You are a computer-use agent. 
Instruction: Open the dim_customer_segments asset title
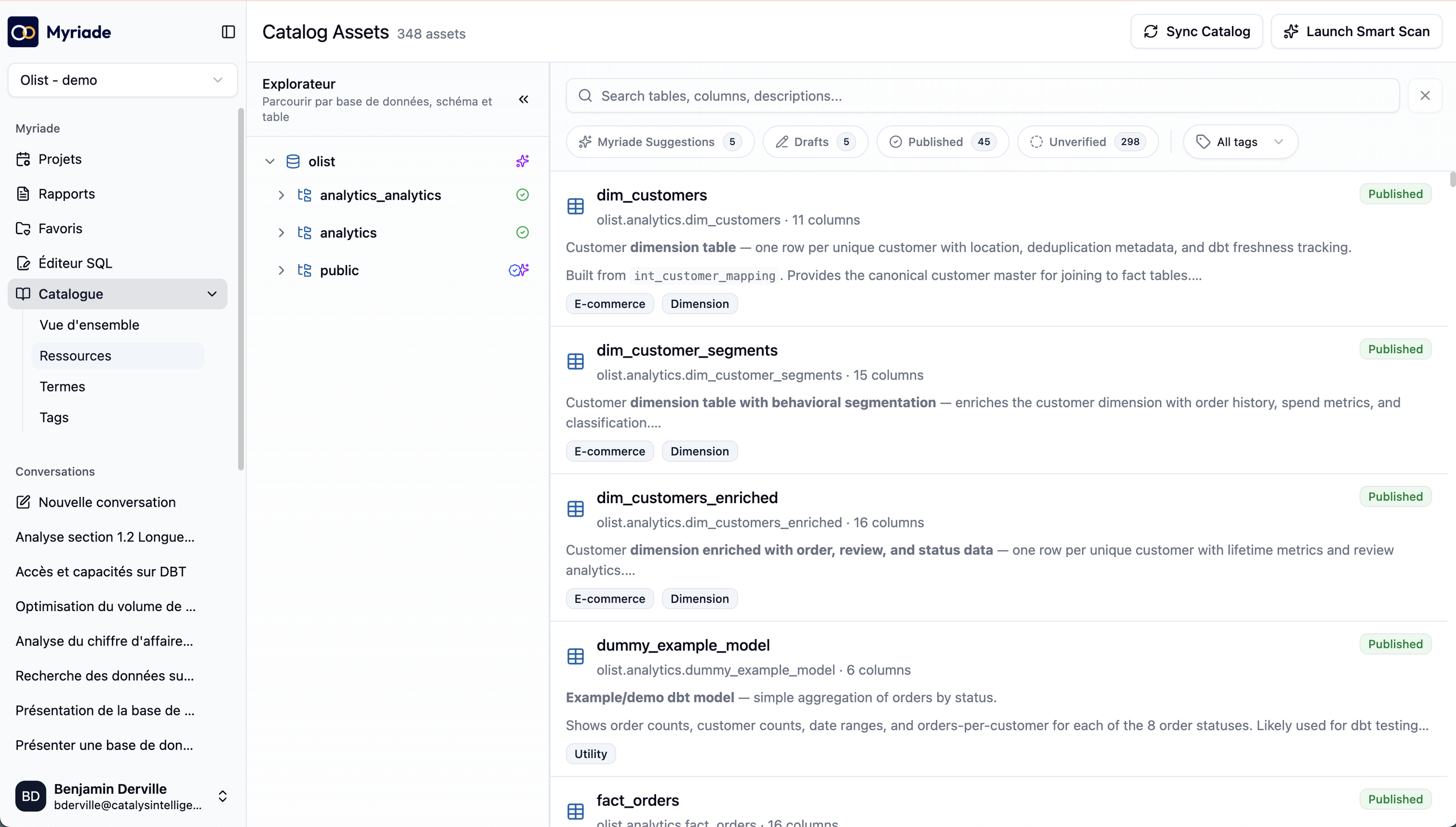point(687,350)
